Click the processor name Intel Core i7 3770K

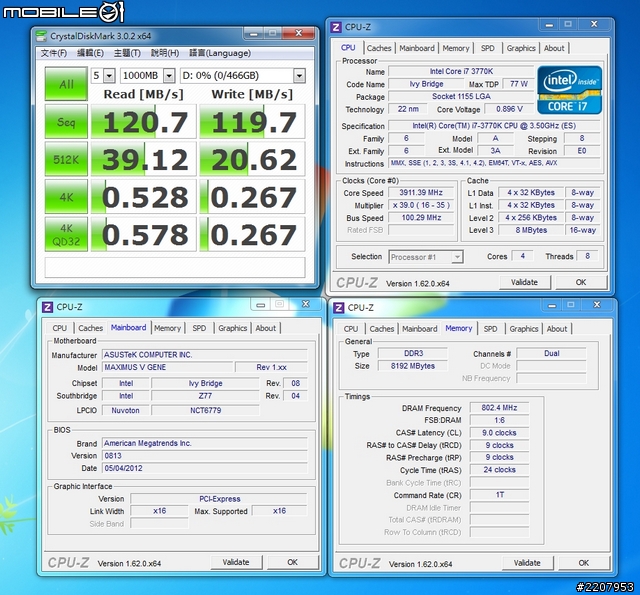(x=461, y=71)
